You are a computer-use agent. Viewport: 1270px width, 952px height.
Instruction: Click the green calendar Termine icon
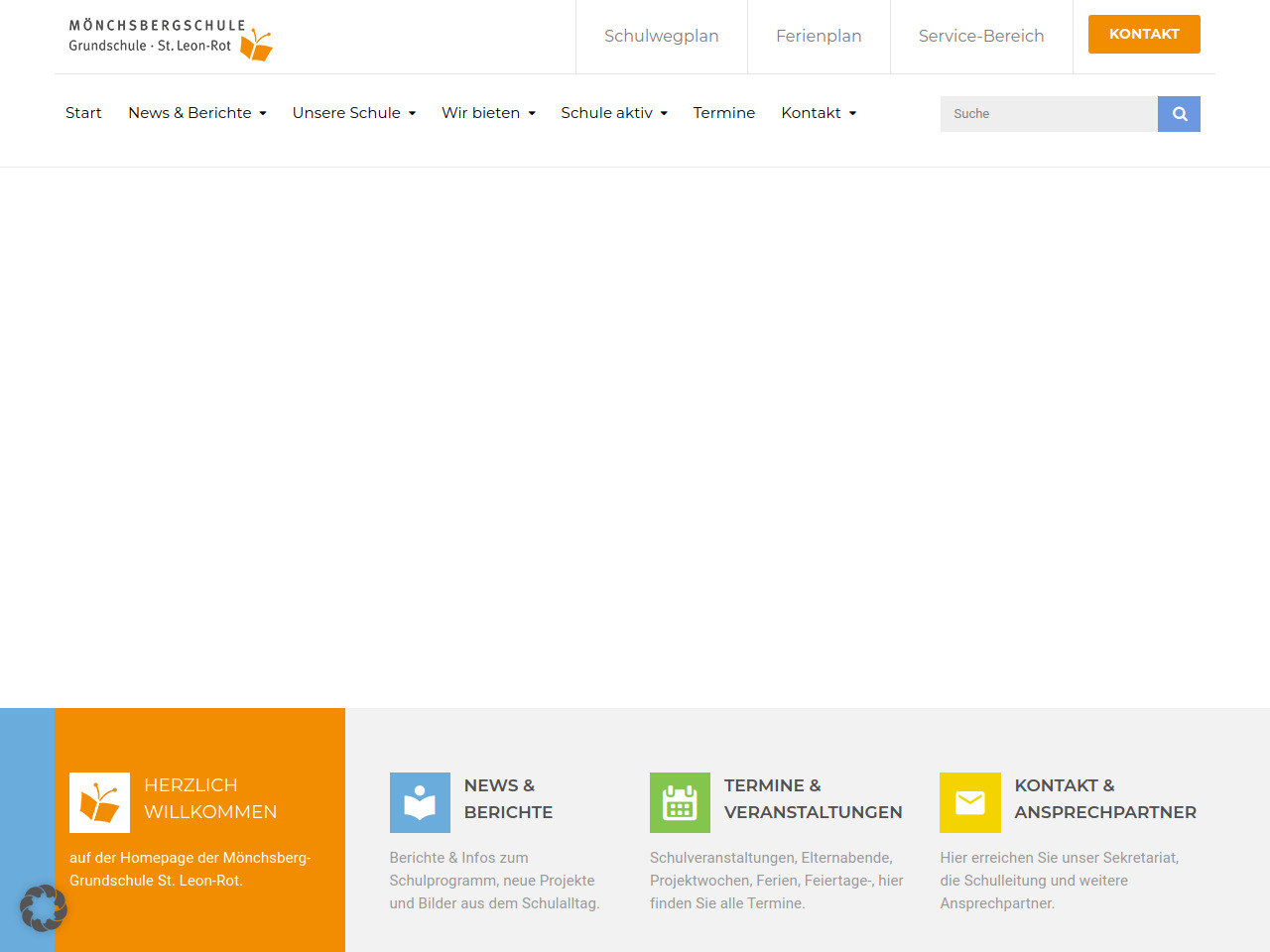(680, 802)
